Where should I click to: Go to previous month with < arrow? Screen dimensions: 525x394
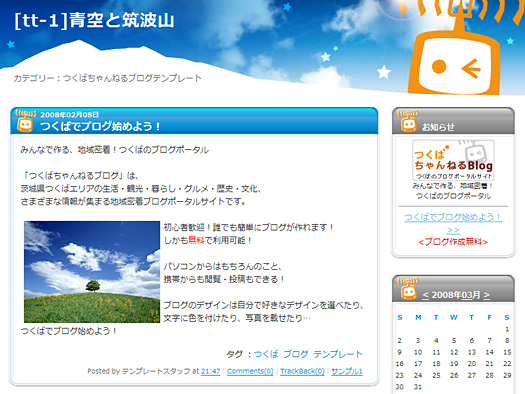(425, 295)
